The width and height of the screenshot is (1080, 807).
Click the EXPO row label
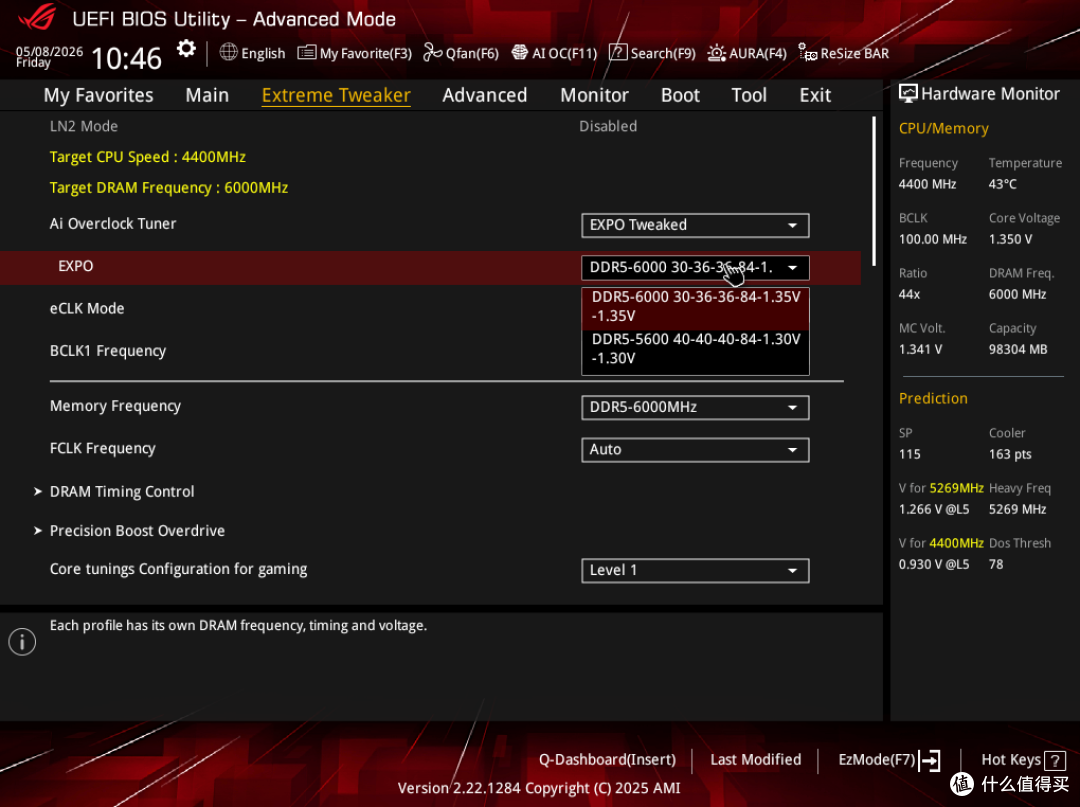(76, 266)
